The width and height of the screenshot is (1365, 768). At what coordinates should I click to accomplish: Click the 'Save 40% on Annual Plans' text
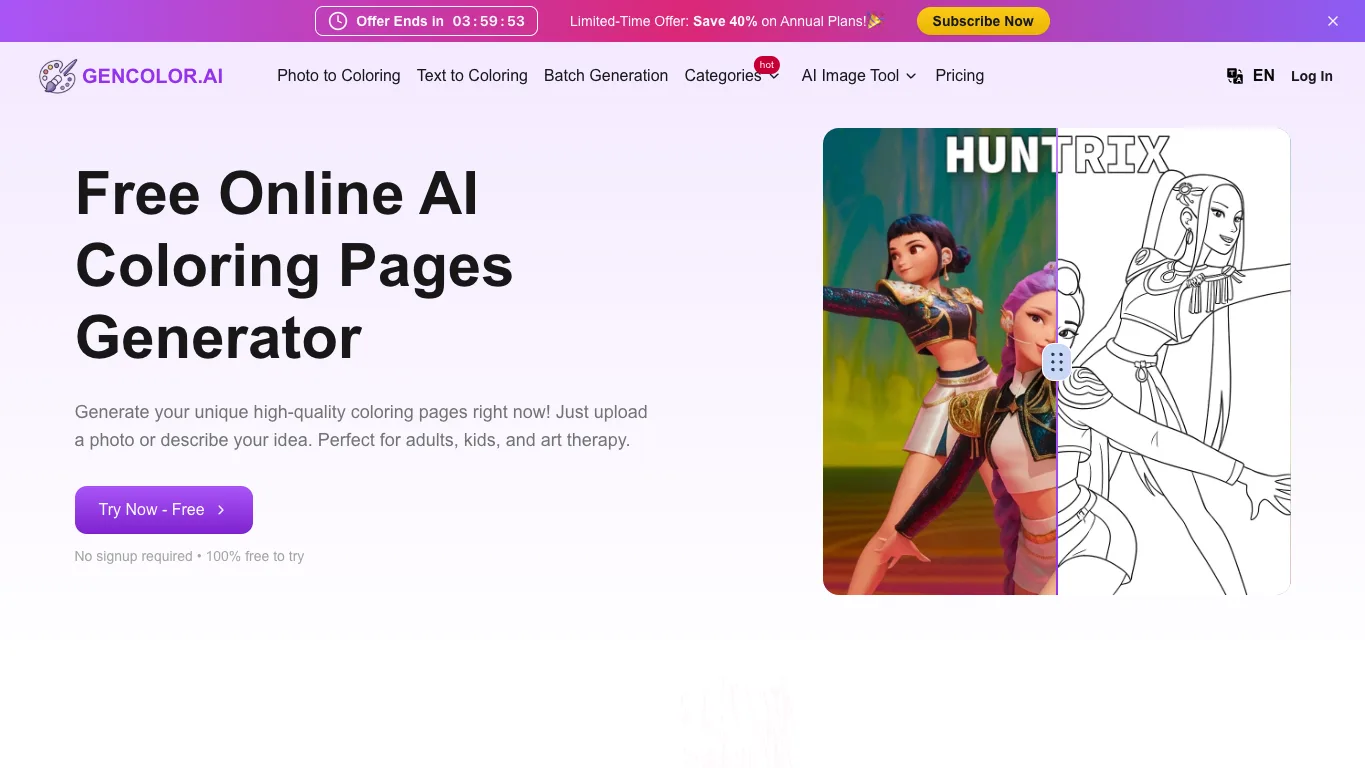pos(780,21)
